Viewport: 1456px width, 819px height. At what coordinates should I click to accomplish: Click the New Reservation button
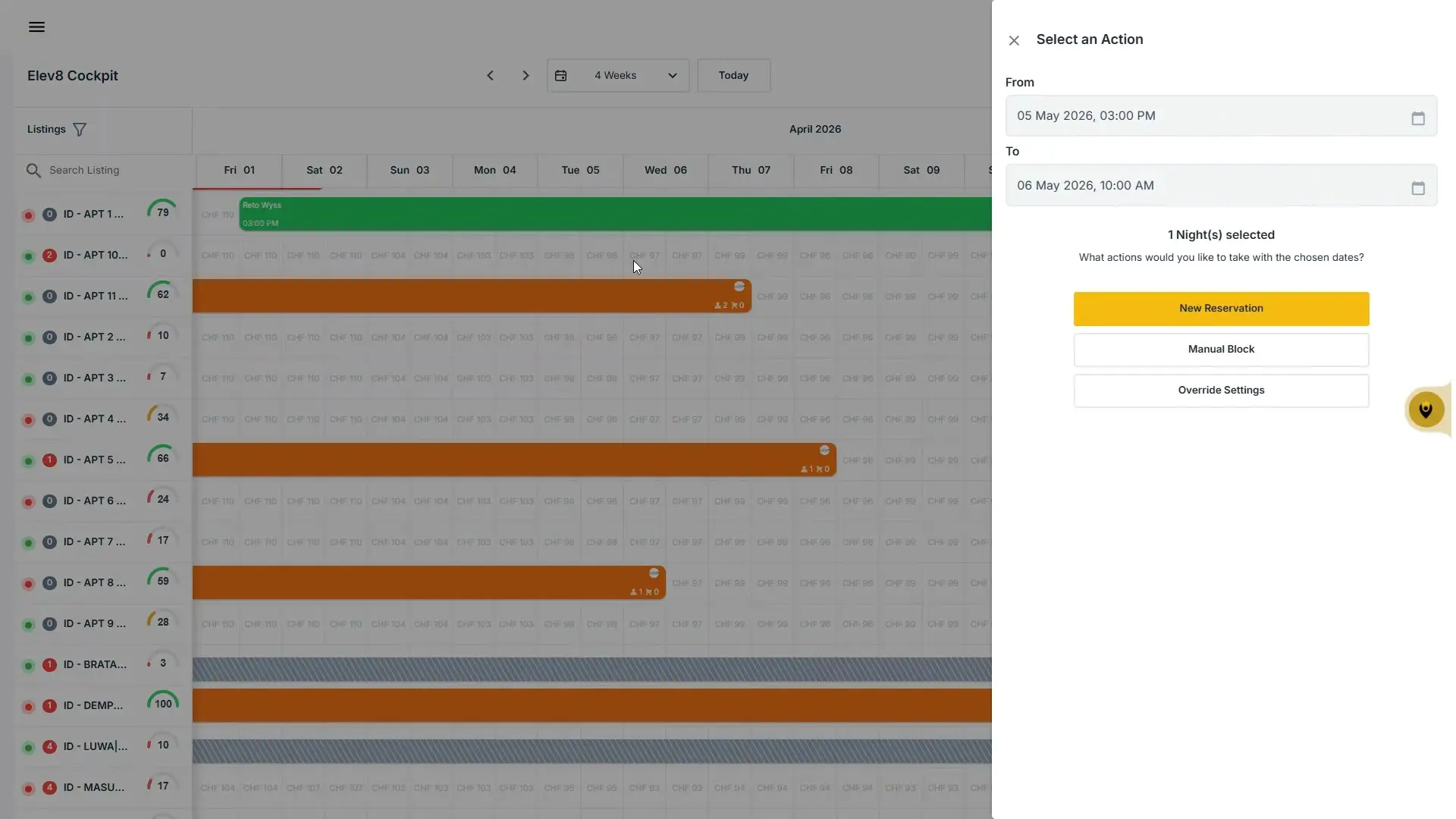[1221, 309]
